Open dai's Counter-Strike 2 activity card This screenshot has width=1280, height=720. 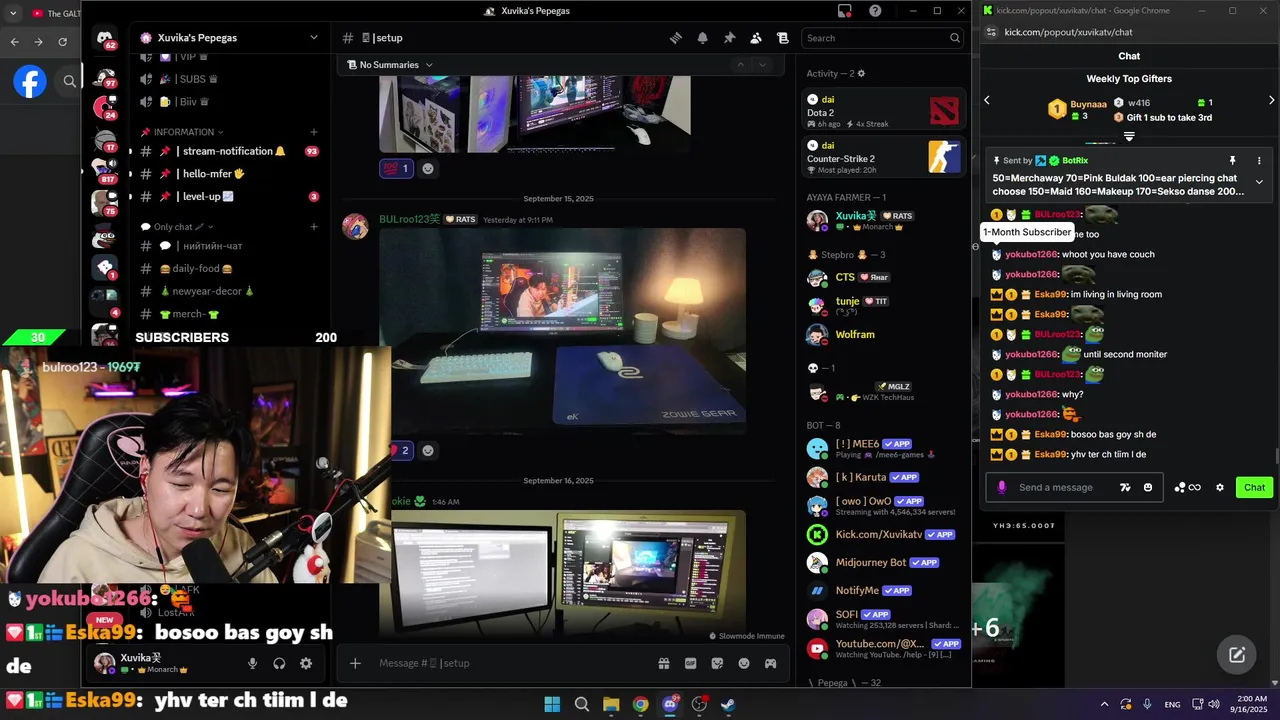pos(884,157)
